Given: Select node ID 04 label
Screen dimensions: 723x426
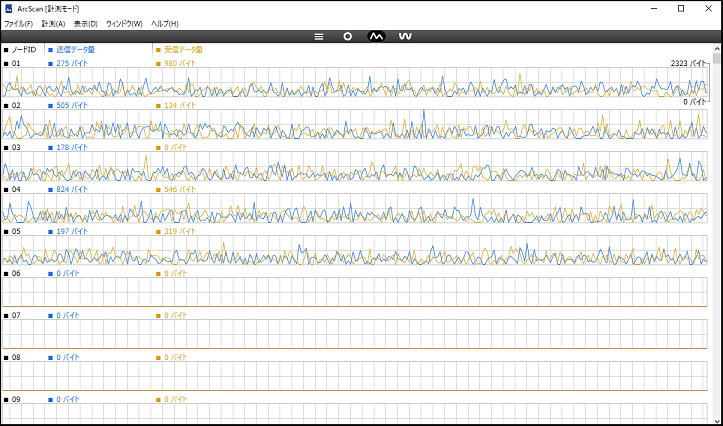Looking at the screenshot, I should [x=16, y=189].
